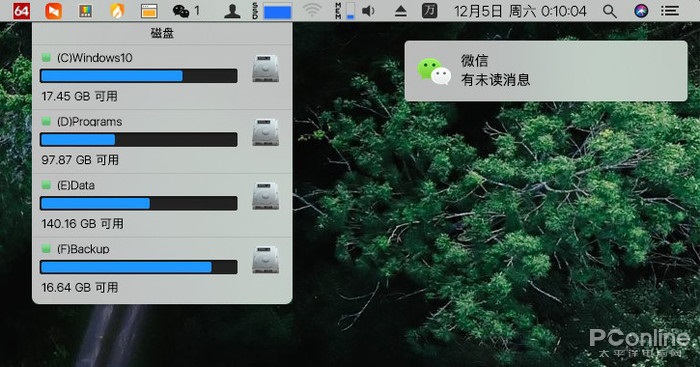Viewport: 700px width, 367px height.
Task: Click the eject icon in menu bar
Action: tap(400, 11)
